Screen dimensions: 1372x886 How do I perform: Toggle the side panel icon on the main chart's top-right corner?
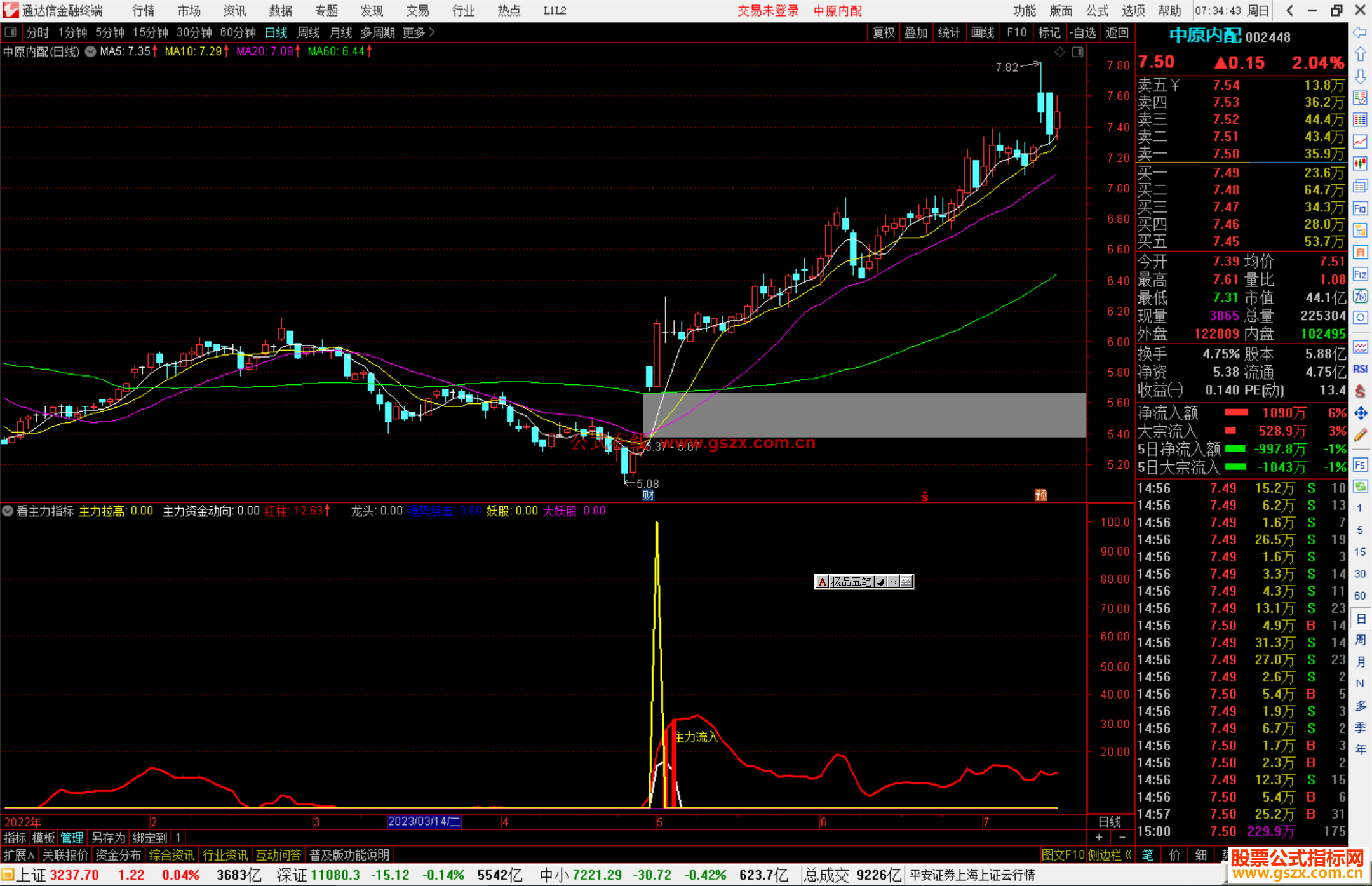[x=1077, y=52]
